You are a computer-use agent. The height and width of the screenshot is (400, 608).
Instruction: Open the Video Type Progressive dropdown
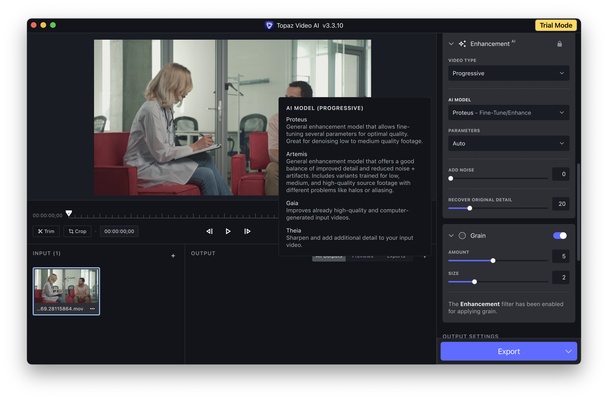pyautogui.click(x=508, y=73)
